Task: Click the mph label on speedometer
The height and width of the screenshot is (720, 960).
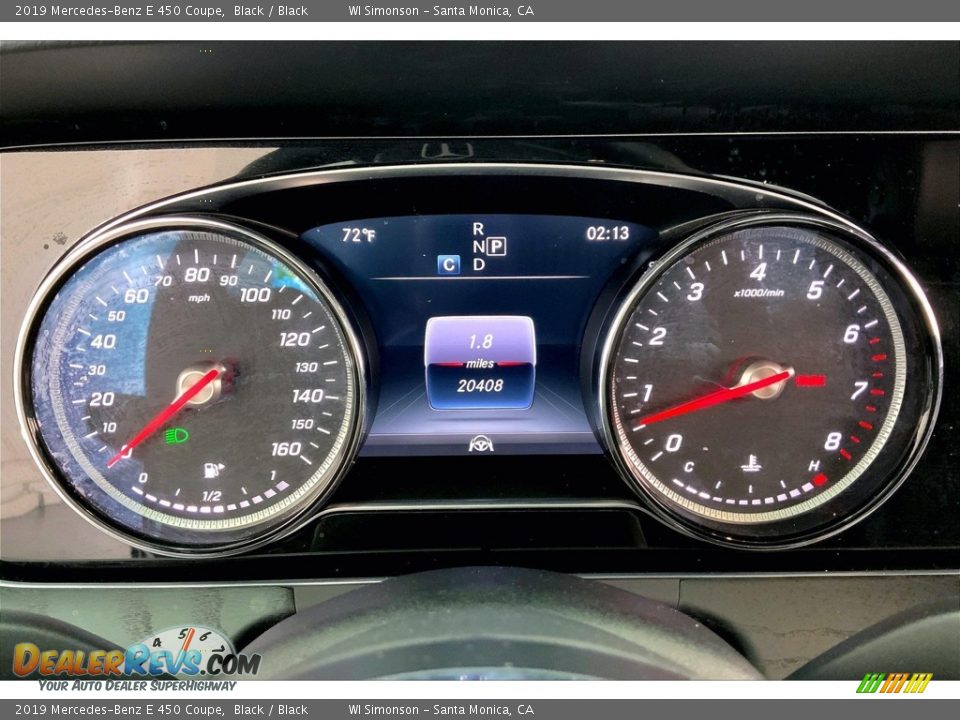Action: click(199, 298)
